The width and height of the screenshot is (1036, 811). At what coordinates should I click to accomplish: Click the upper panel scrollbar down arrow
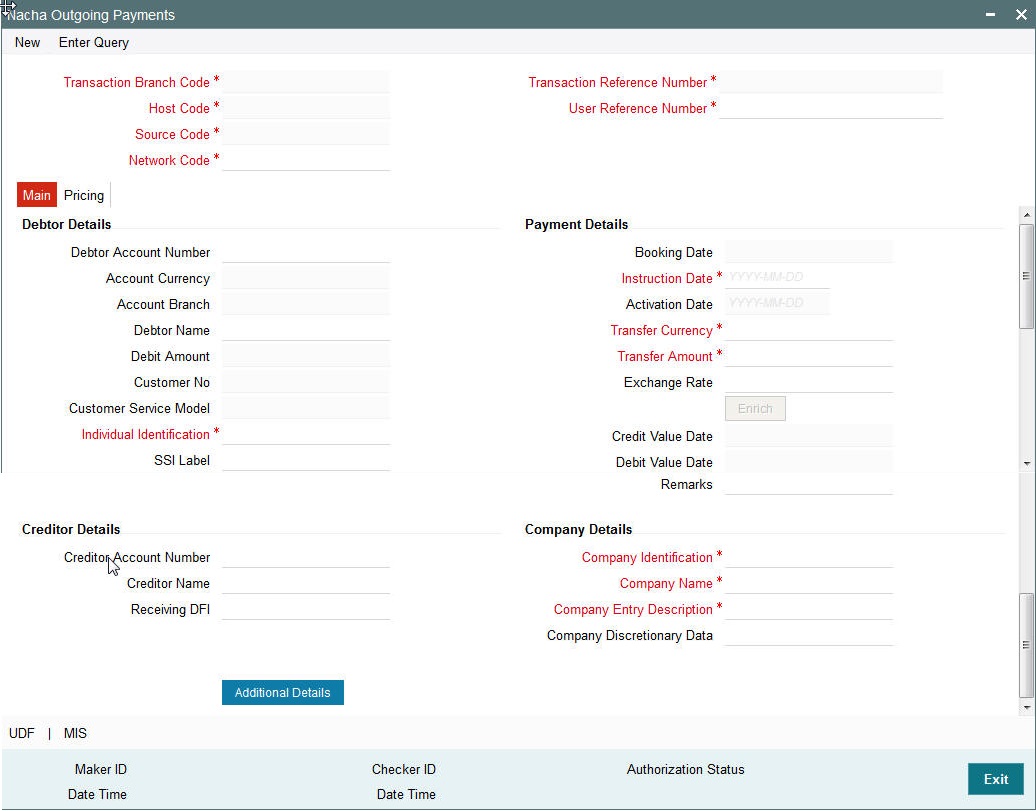click(1026, 463)
